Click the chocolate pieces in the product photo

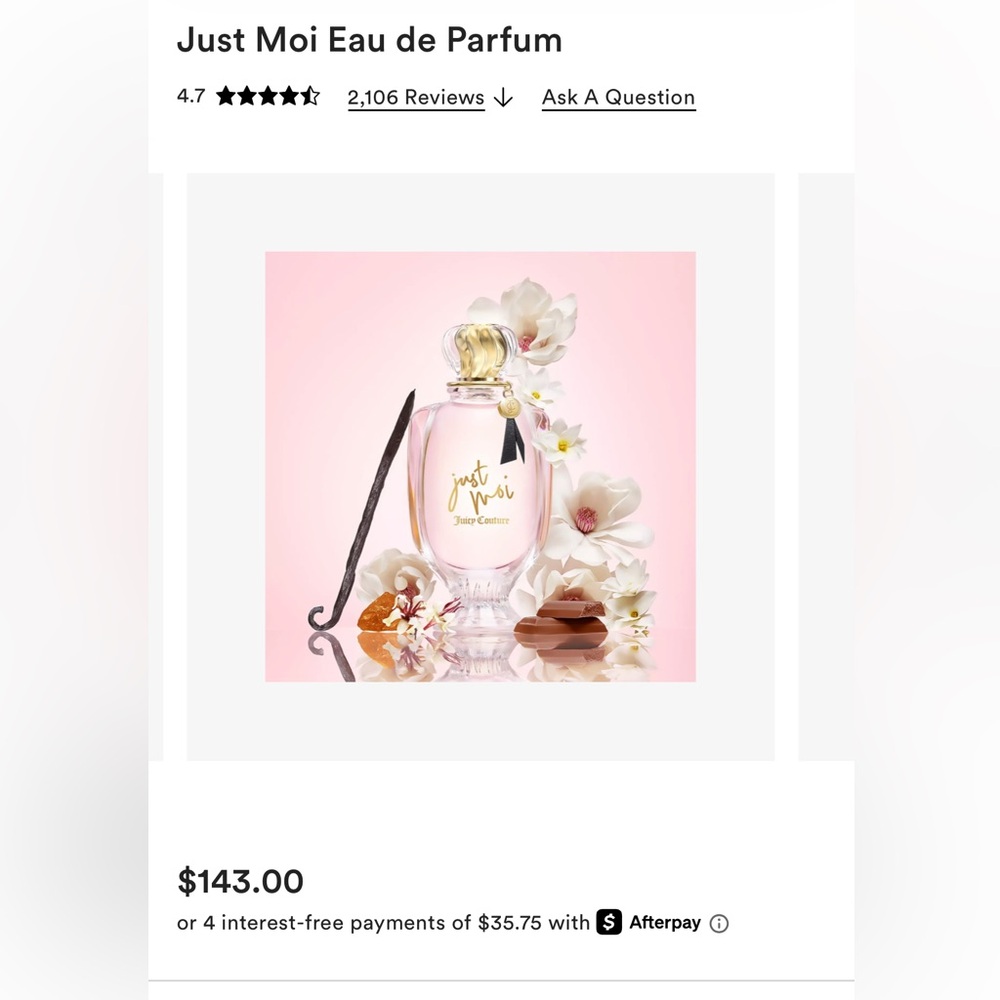pos(561,625)
